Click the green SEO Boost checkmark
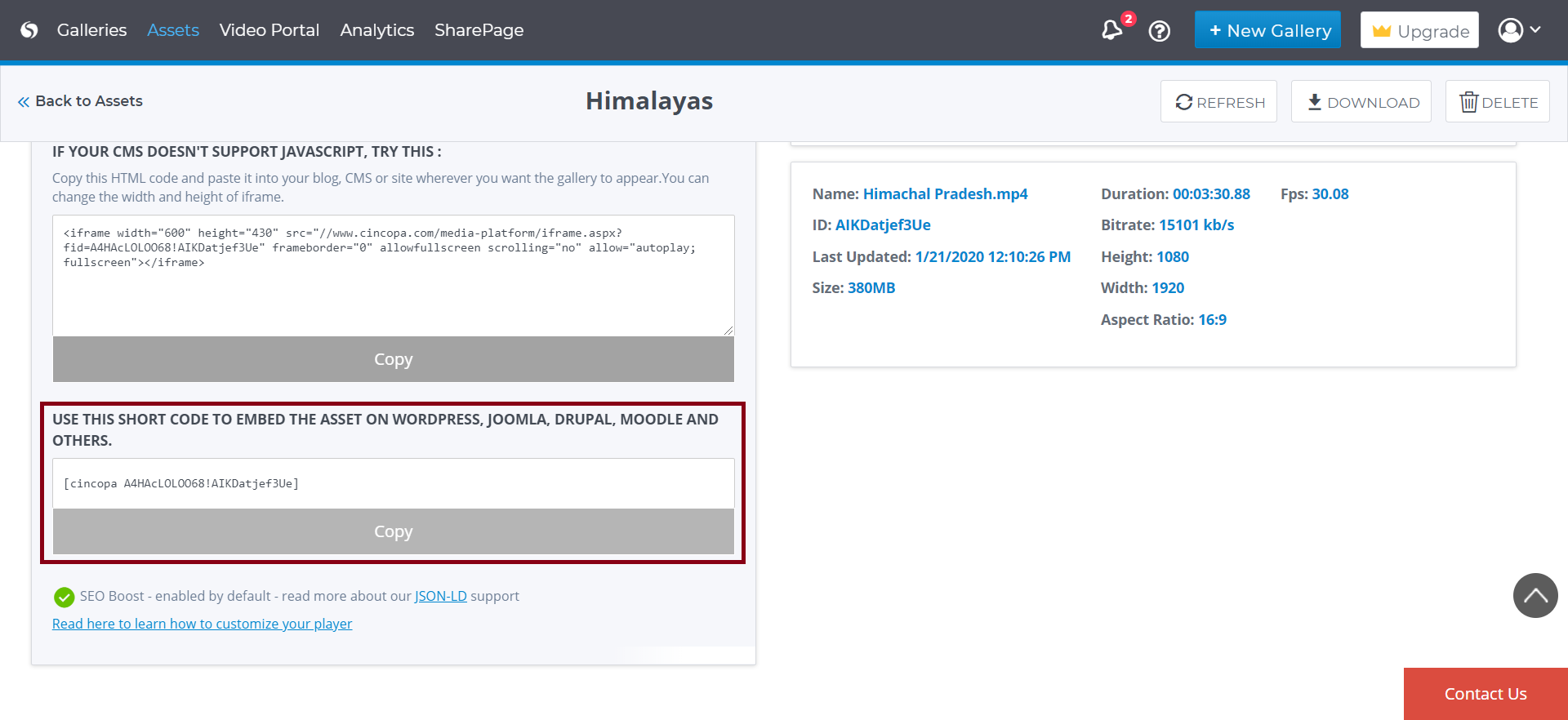1568x720 pixels. (x=64, y=598)
